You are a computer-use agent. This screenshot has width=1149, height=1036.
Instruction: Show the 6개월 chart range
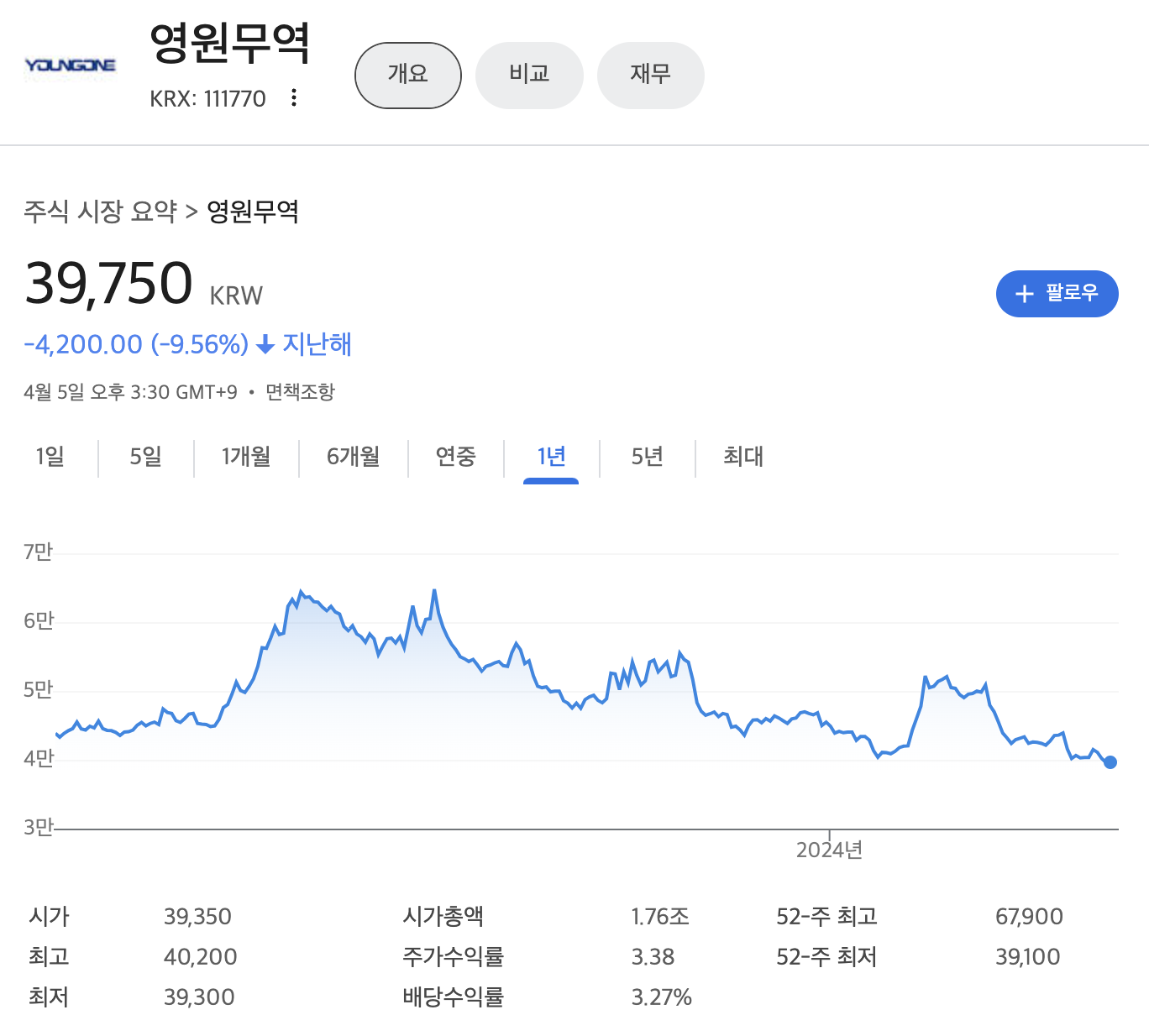[354, 457]
